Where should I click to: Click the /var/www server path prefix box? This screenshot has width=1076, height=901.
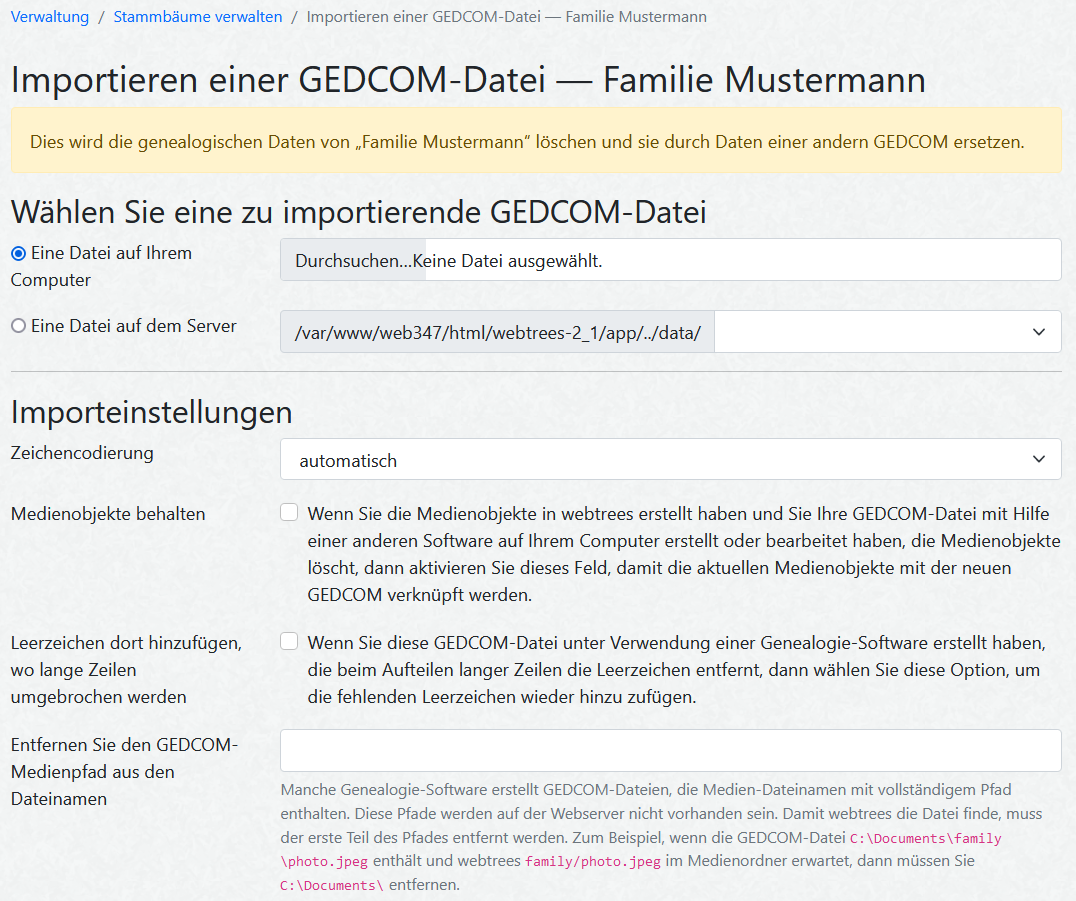pyautogui.click(x=498, y=332)
